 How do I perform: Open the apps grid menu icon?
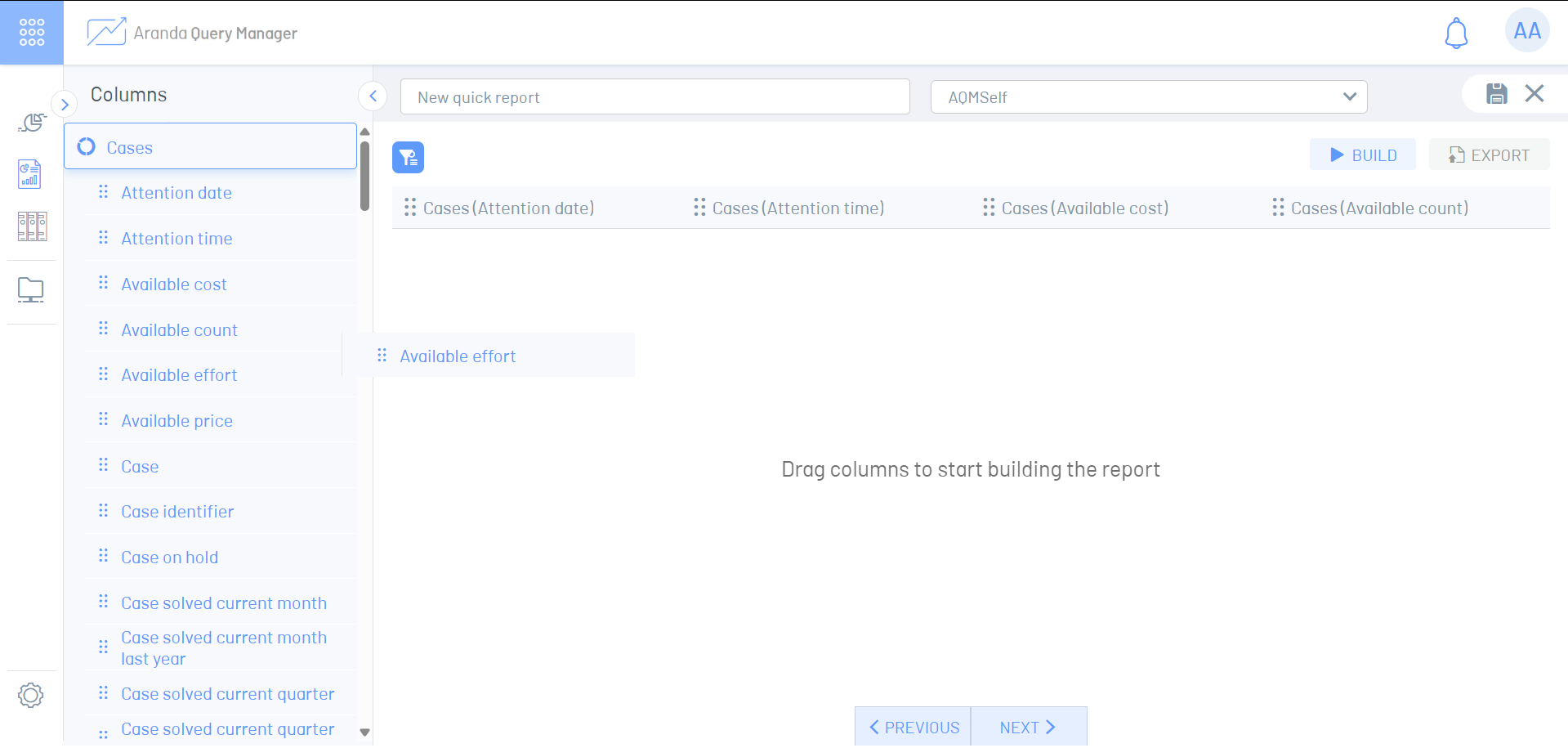pyautogui.click(x=31, y=33)
